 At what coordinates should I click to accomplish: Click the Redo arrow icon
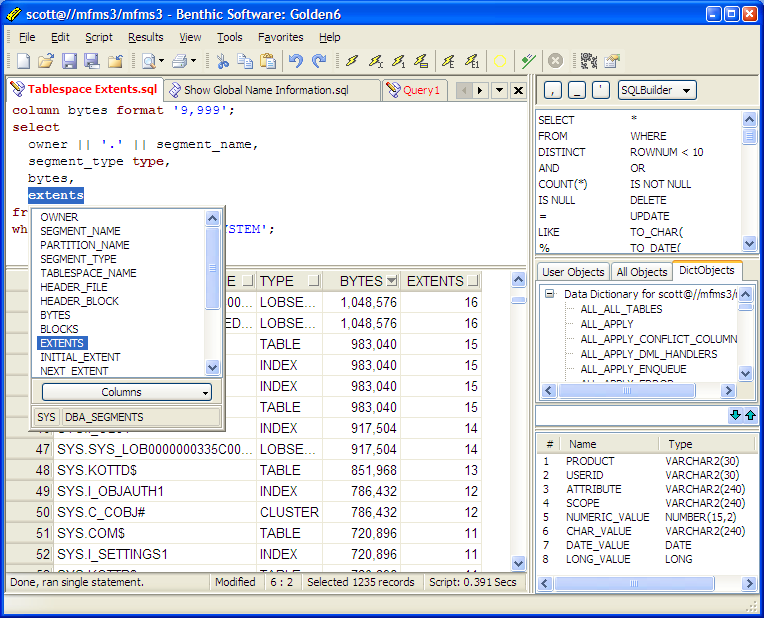tap(319, 62)
